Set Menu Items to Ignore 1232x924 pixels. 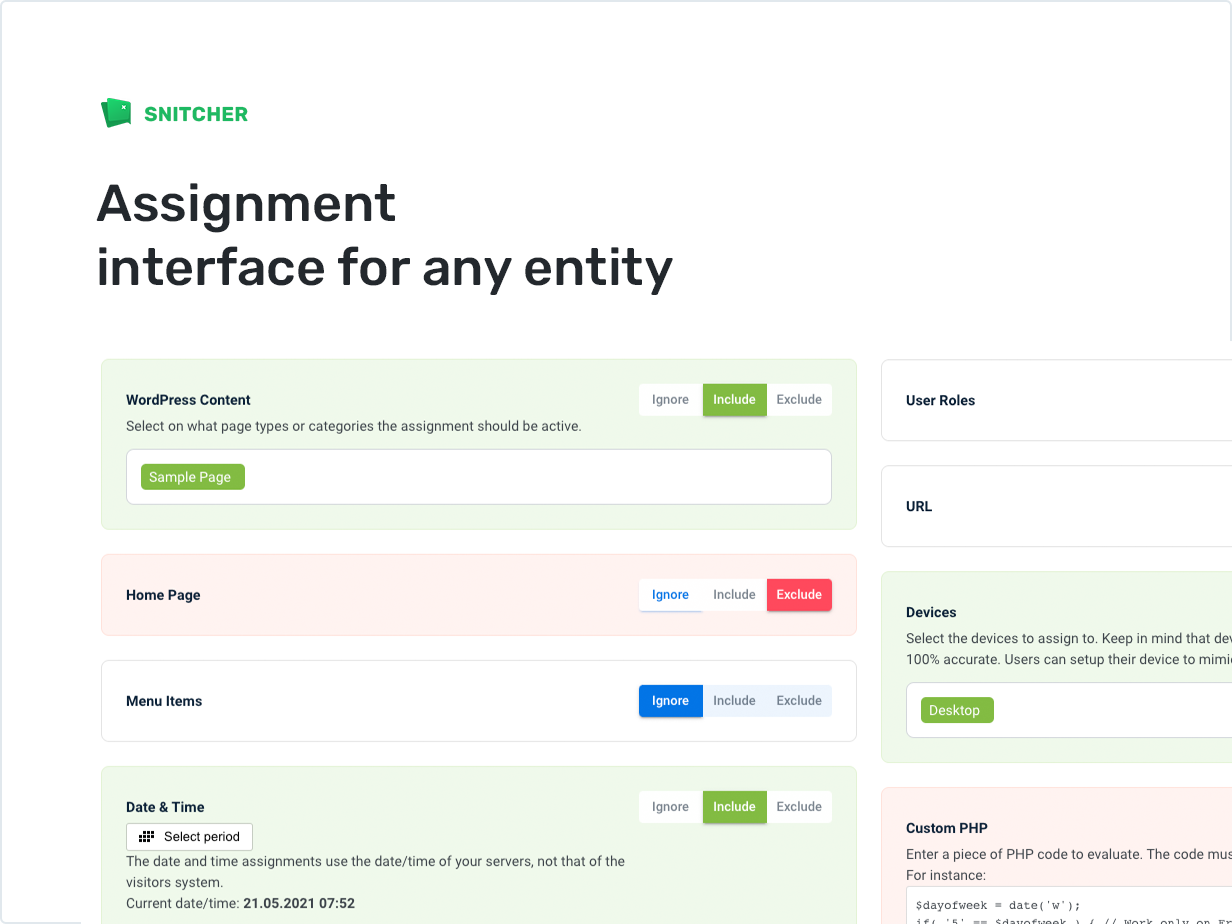coord(670,701)
